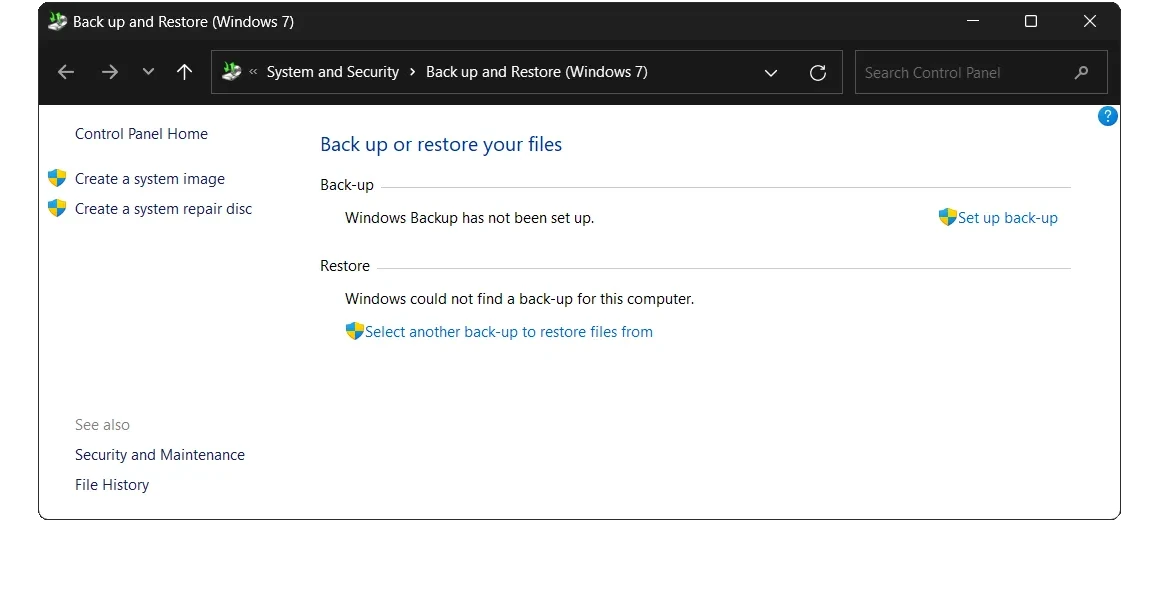Image resolution: width=1159 pixels, height=596 pixels.
Task: Open Create a system image
Action: pyautogui.click(x=149, y=179)
